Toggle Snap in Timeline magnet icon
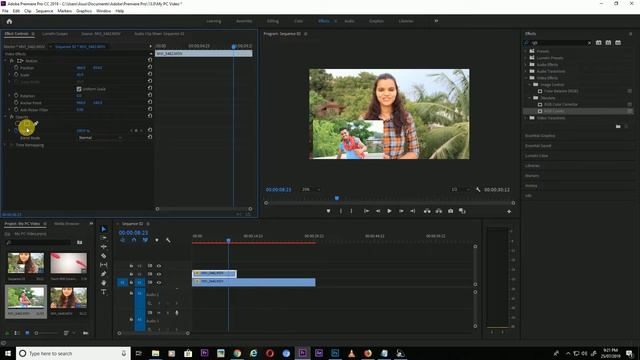 tap(134, 240)
